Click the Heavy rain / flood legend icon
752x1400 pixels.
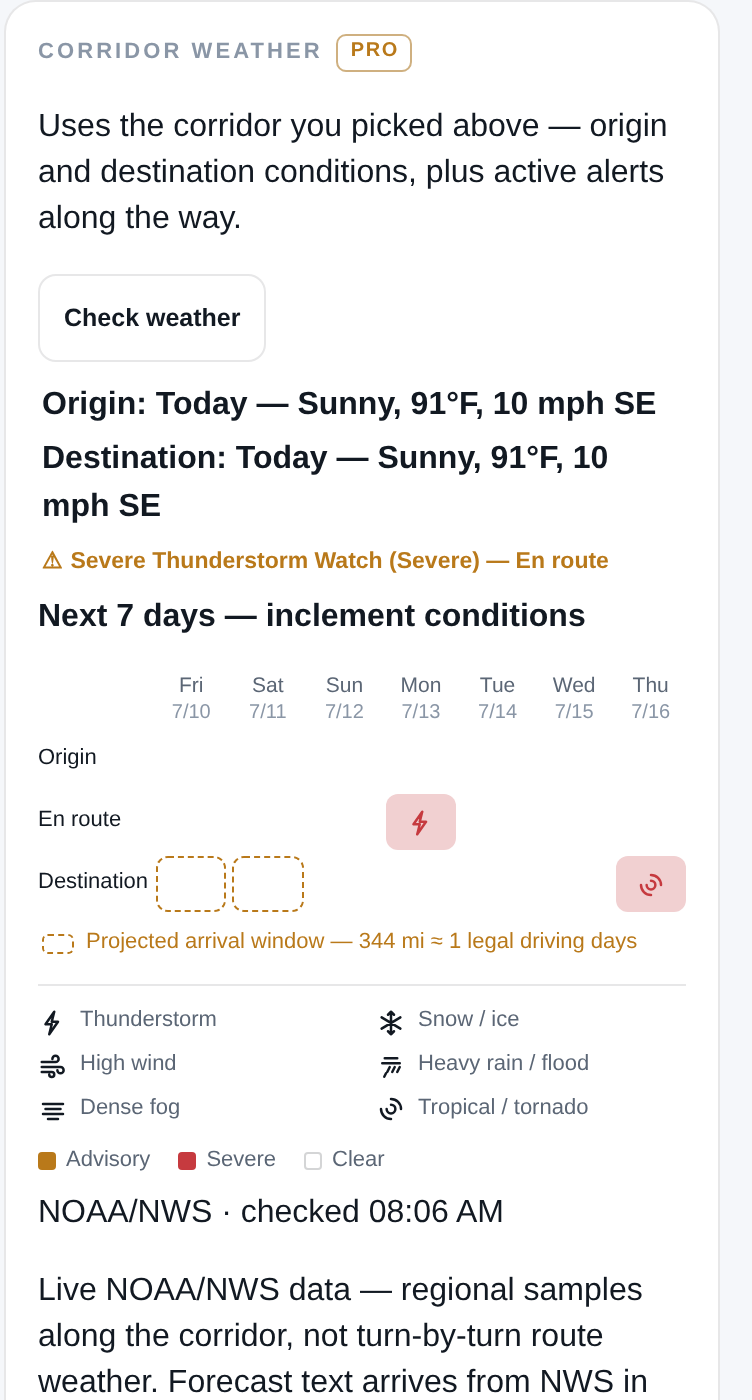point(390,1066)
